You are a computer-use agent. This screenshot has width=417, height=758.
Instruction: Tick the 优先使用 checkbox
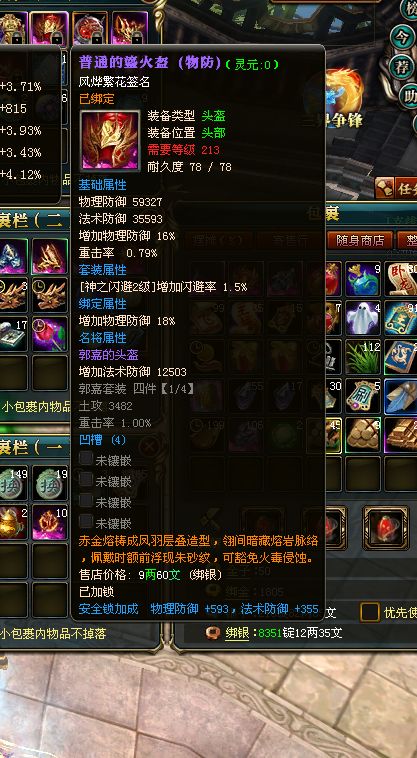click(370, 612)
